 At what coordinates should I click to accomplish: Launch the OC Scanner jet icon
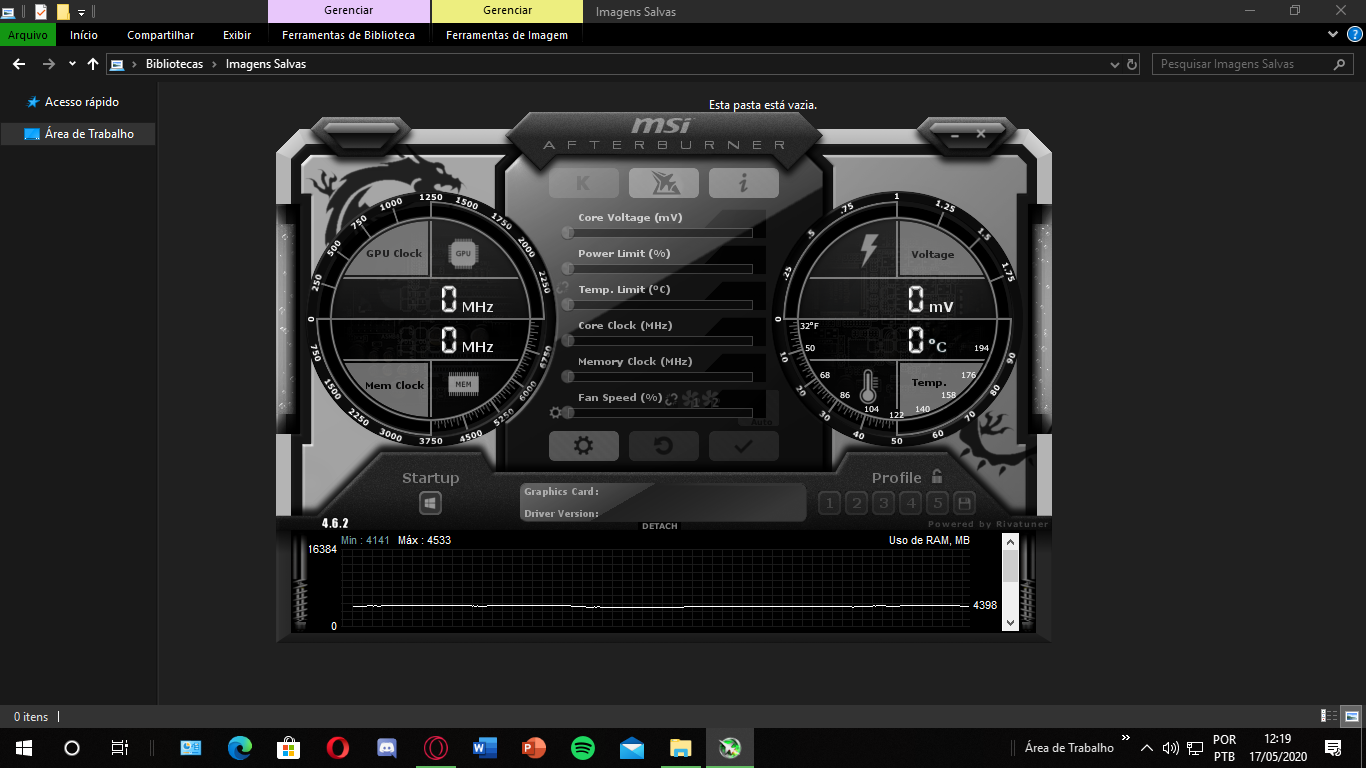(664, 183)
